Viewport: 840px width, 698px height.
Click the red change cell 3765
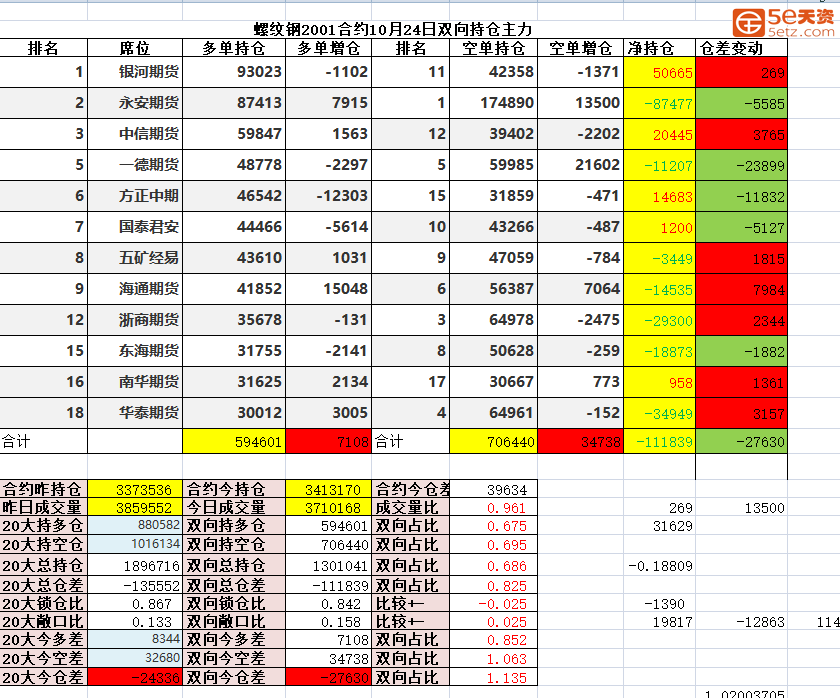pyautogui.click(x=741, y=134)
